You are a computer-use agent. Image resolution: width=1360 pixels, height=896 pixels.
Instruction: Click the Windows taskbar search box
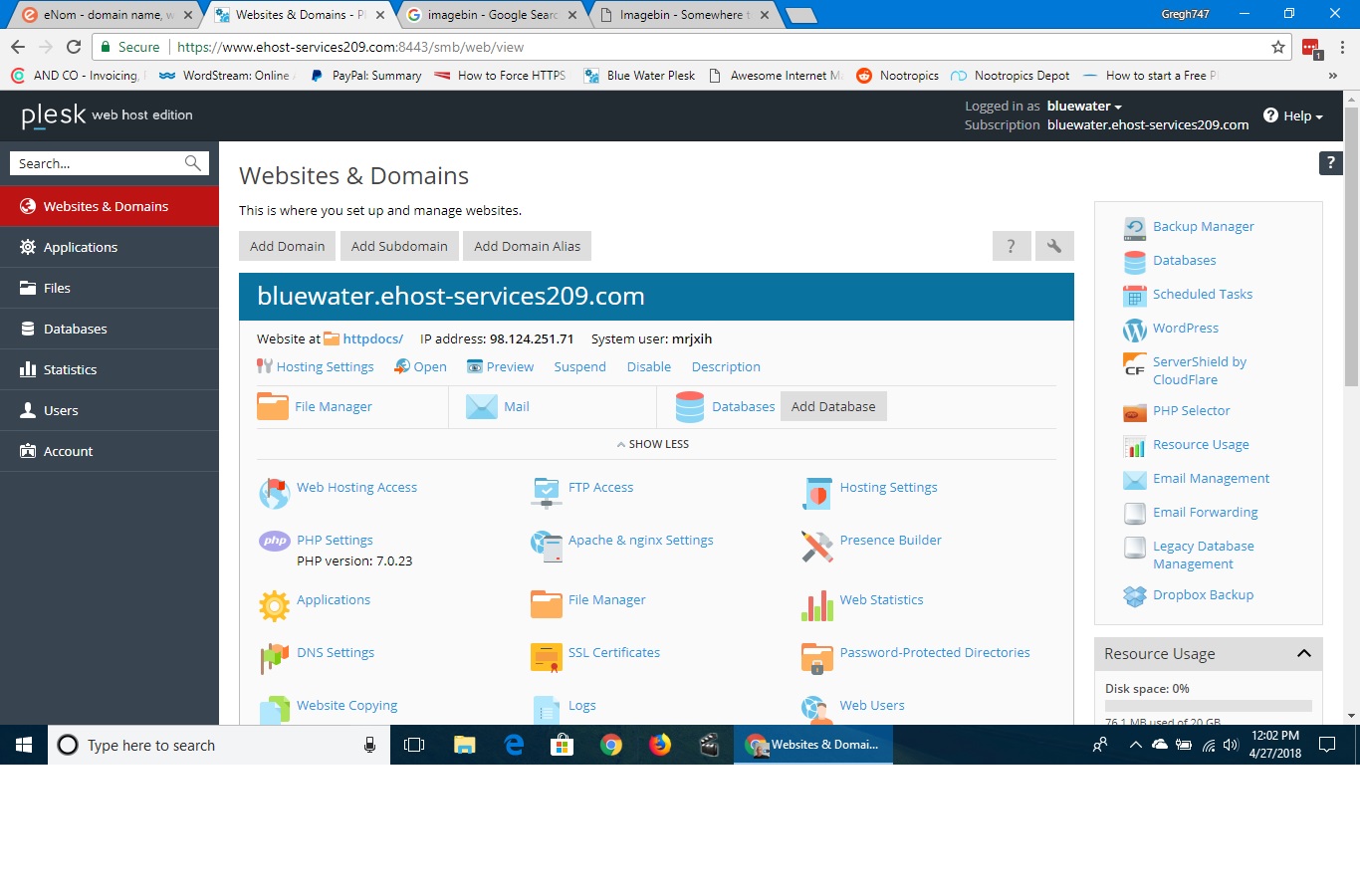tap(219, 745)
